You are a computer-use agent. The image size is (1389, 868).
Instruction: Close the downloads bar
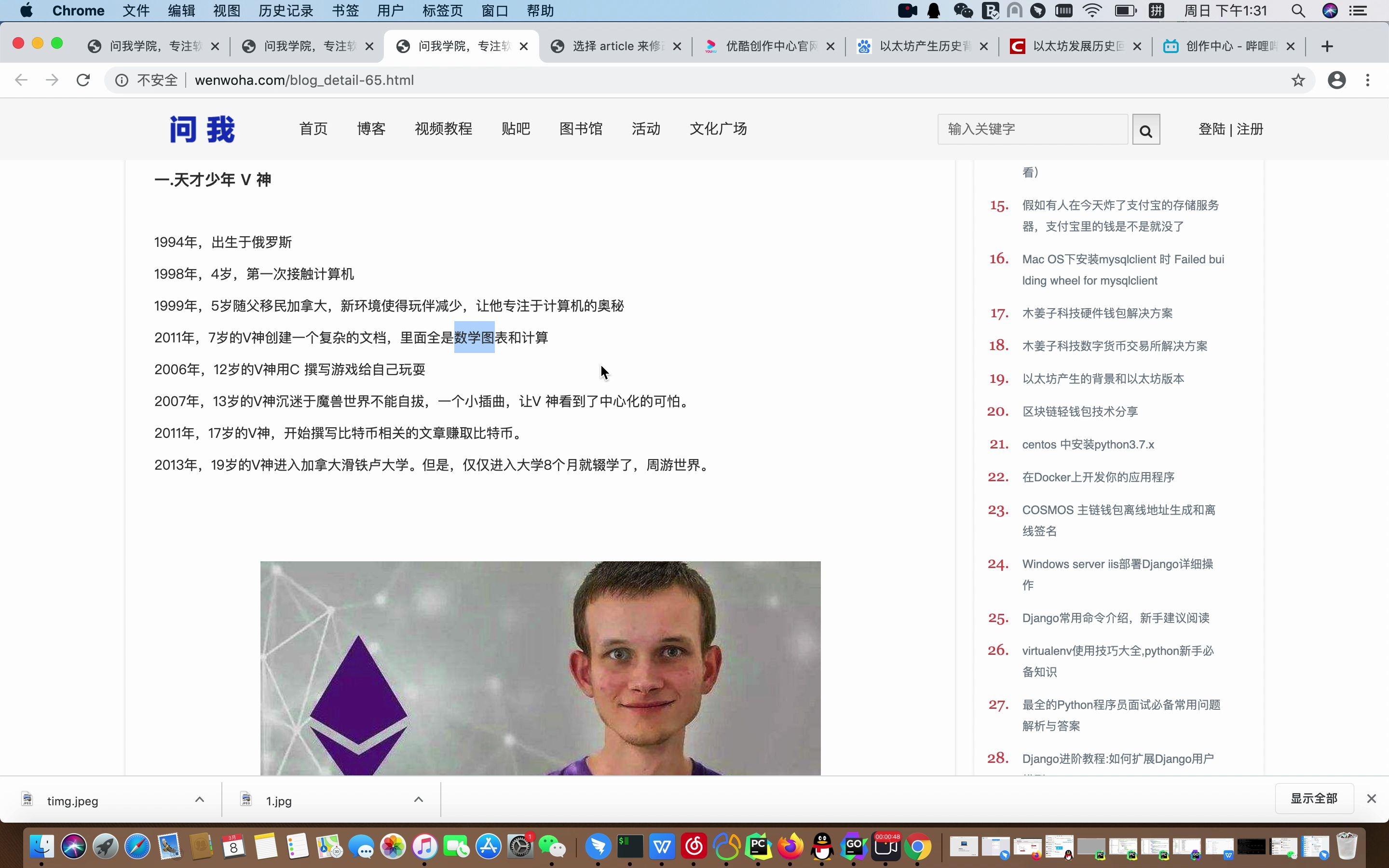(1371, 799)
